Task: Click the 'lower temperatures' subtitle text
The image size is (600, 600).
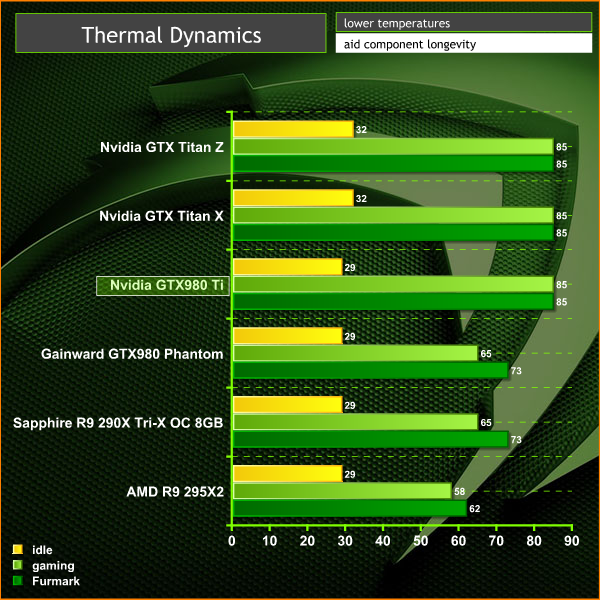Action: click(397, 23)
